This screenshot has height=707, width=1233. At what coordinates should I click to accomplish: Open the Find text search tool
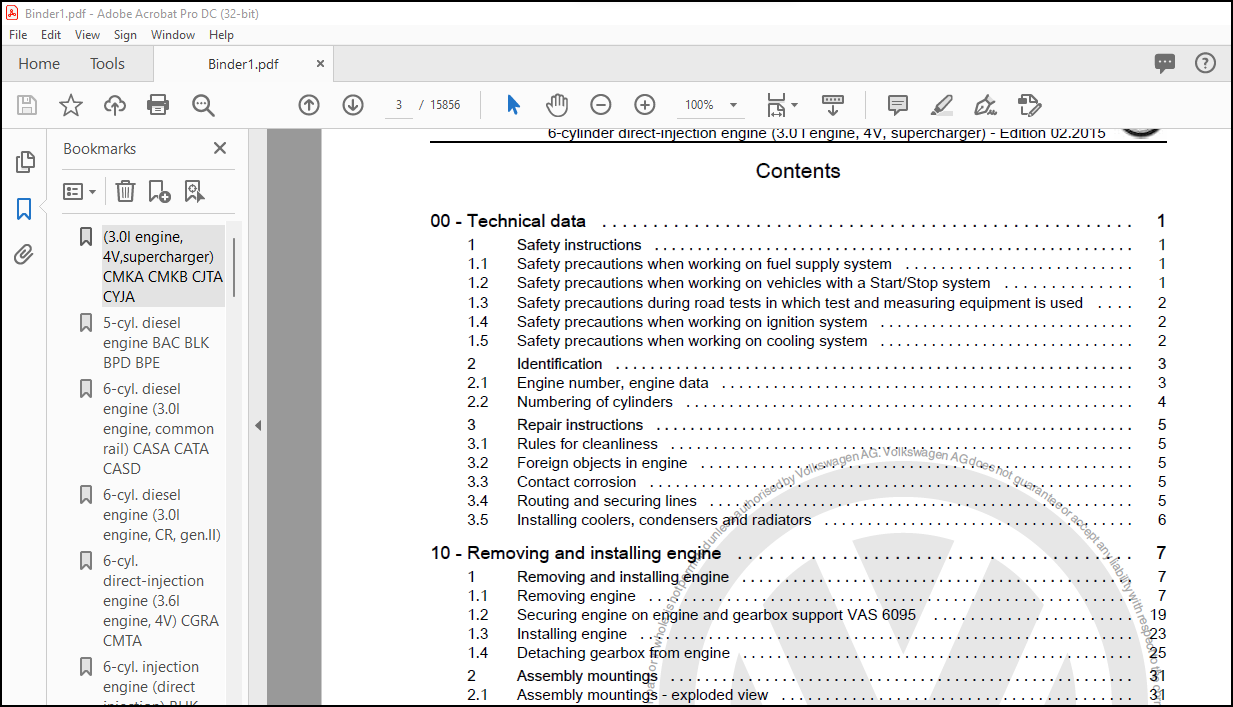[204, 105]
